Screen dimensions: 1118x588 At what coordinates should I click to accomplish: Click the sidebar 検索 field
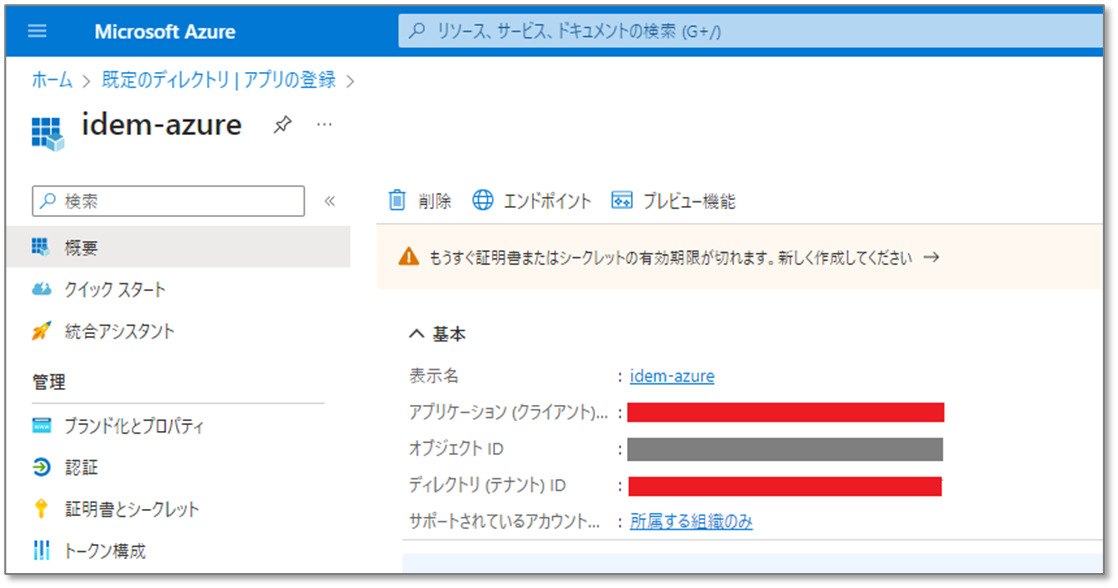(x=168, y=201)
